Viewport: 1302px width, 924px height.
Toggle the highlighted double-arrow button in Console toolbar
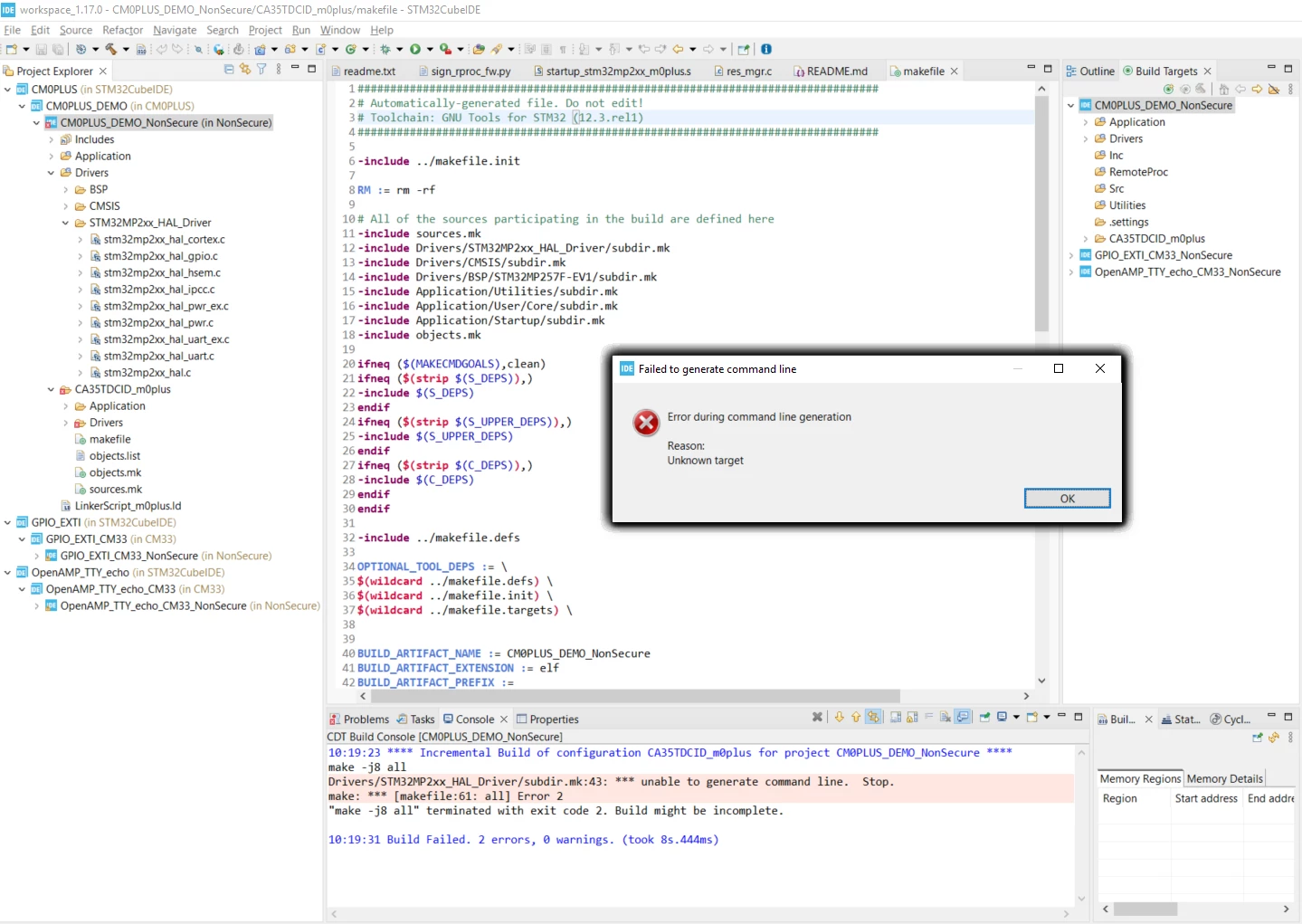[x=873, y=717]
